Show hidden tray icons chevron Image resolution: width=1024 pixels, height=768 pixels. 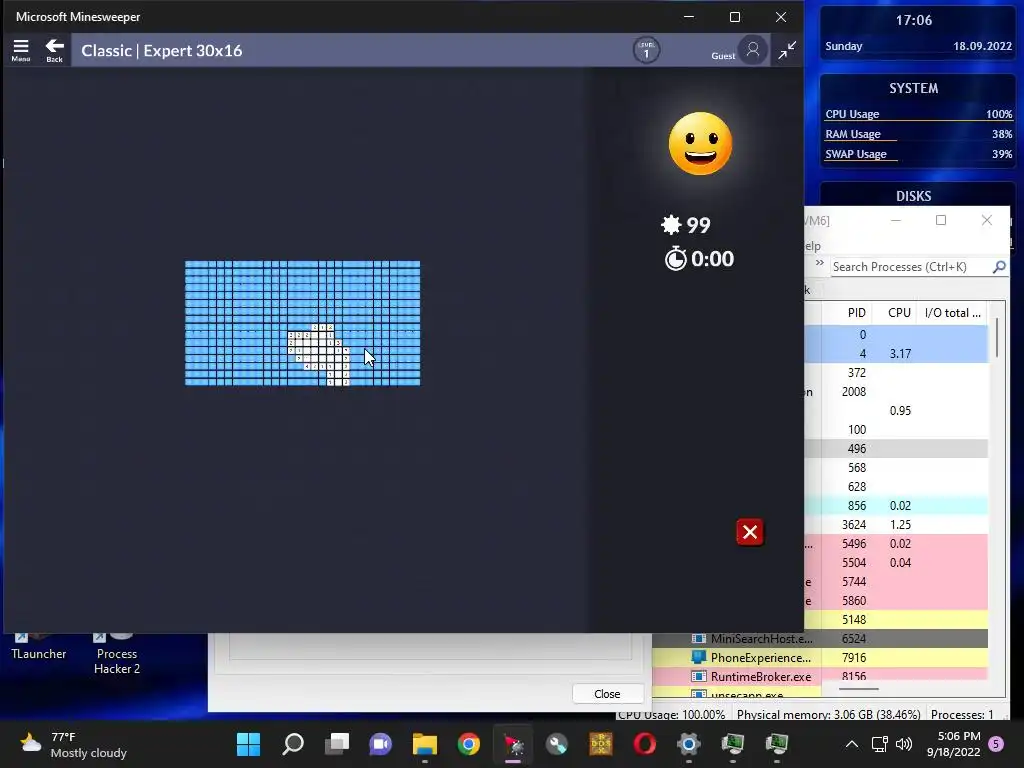852,744
